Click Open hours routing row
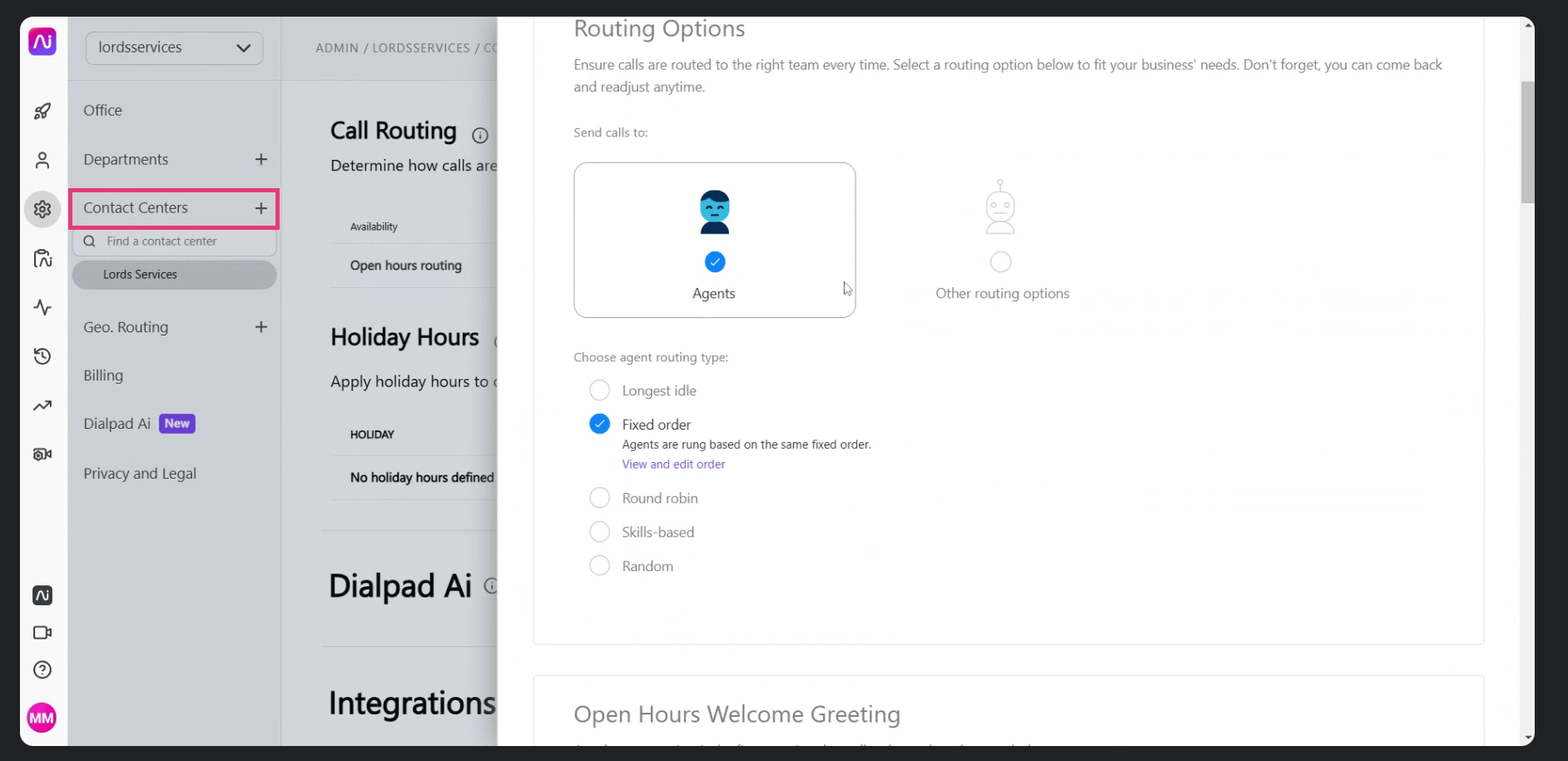Viewport: 1568px width, 761px height. pos(405,266)
